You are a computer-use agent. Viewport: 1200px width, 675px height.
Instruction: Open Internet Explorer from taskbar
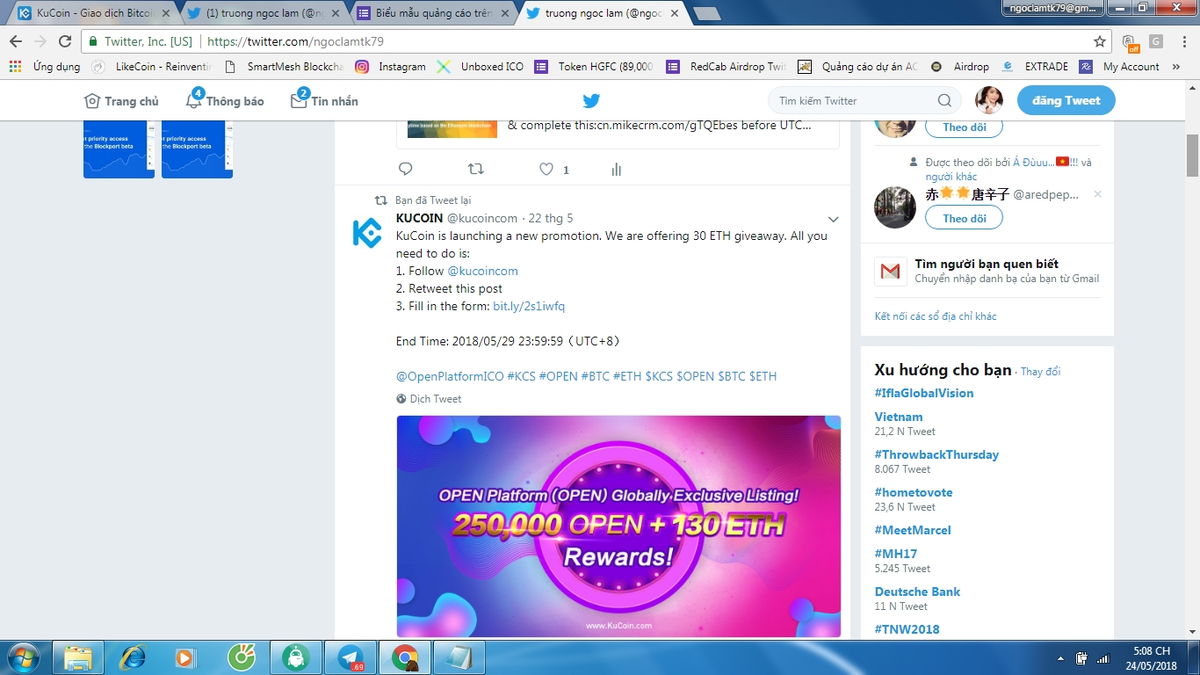132,657
